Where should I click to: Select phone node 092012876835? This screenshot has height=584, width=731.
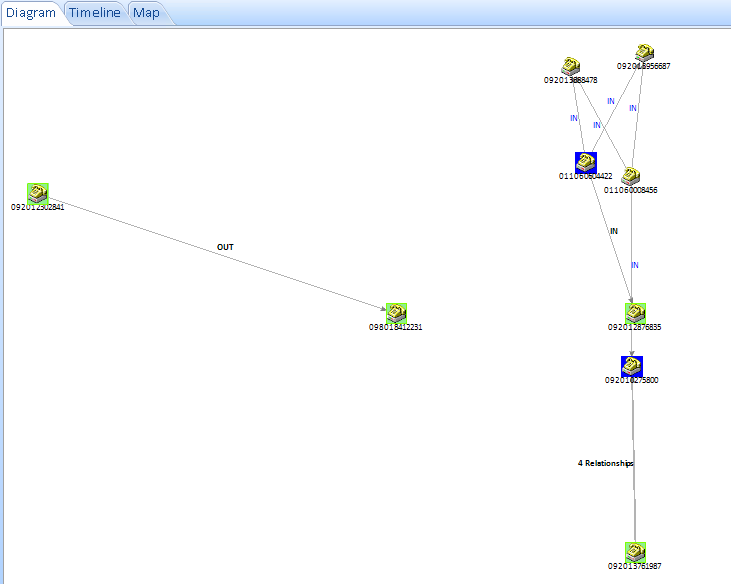tap(635, 313)
